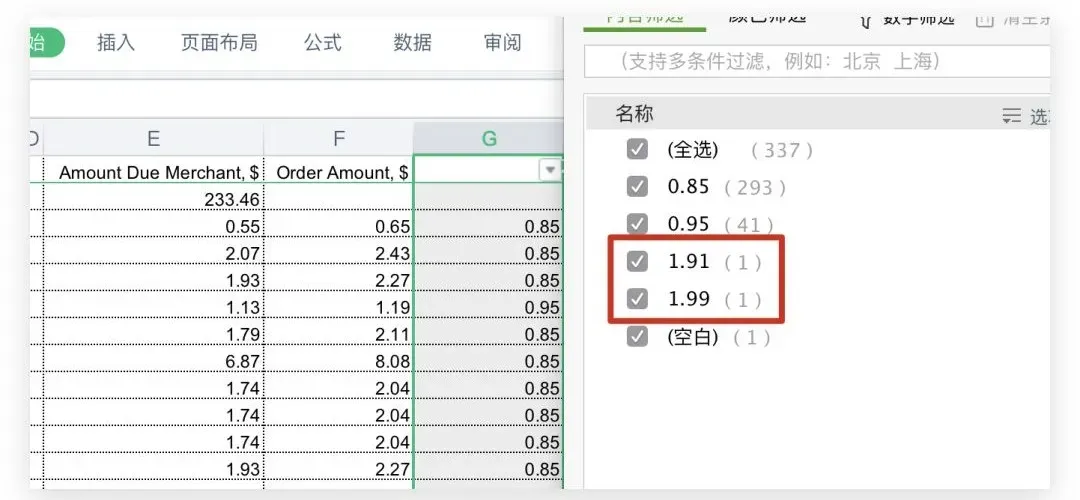
Task: Uncheck the (空白) blanks checkbox
Action: point(637,337)
